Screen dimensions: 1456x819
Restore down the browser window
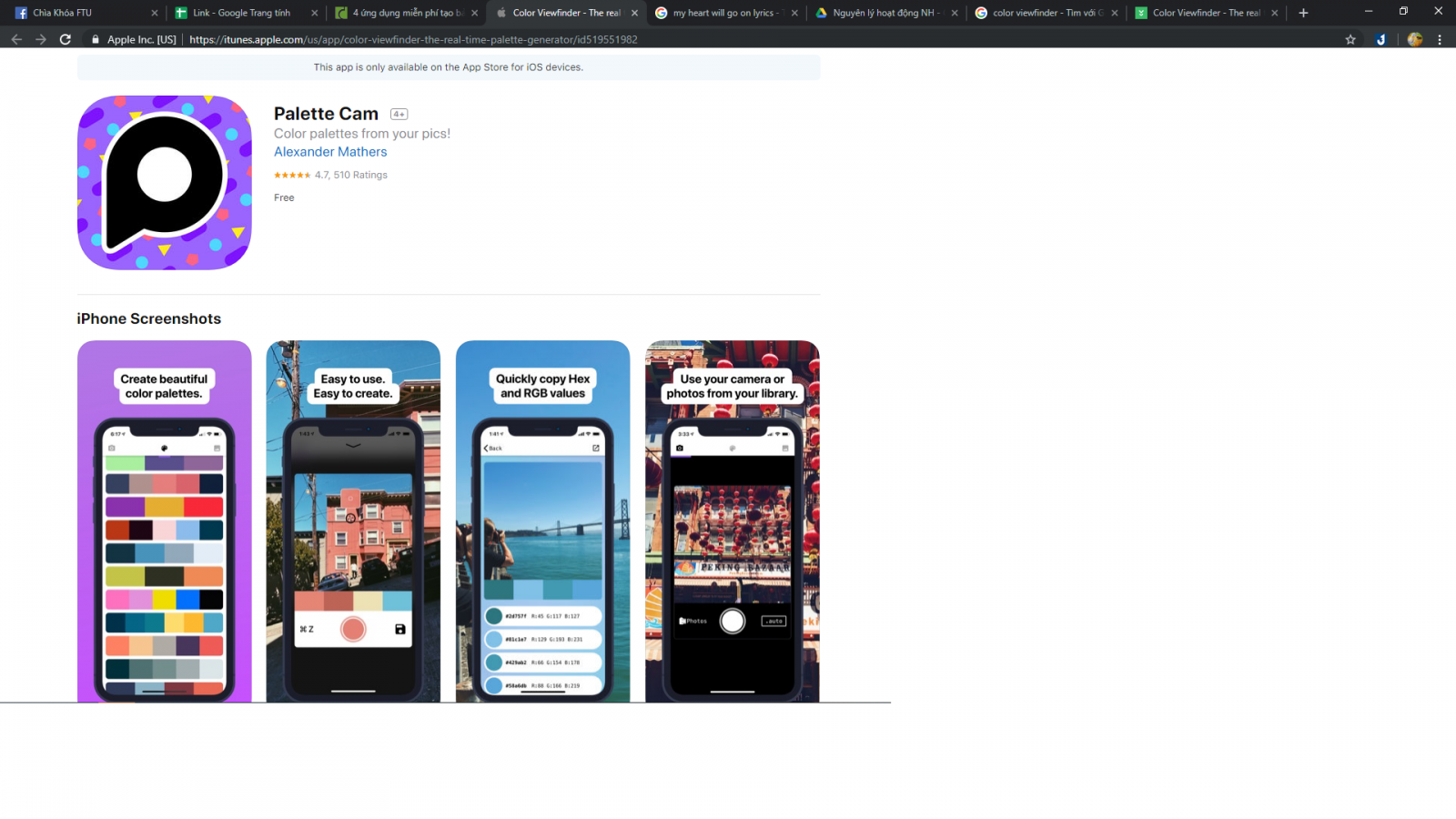pos(1403,12)
